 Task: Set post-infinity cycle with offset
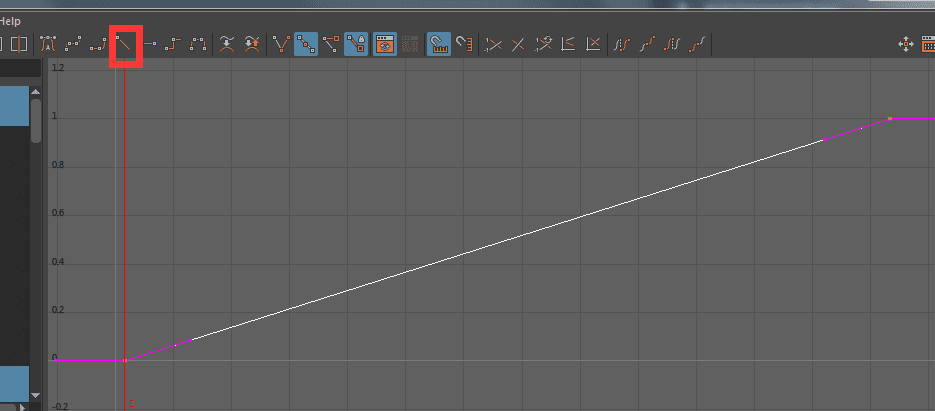pyautogui.click(x=697, y=44)
